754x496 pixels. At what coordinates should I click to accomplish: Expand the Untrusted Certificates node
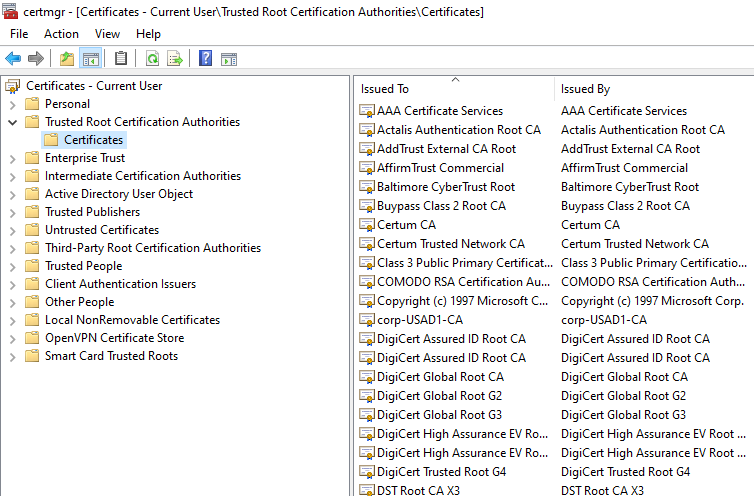click(x=13, y=230)
